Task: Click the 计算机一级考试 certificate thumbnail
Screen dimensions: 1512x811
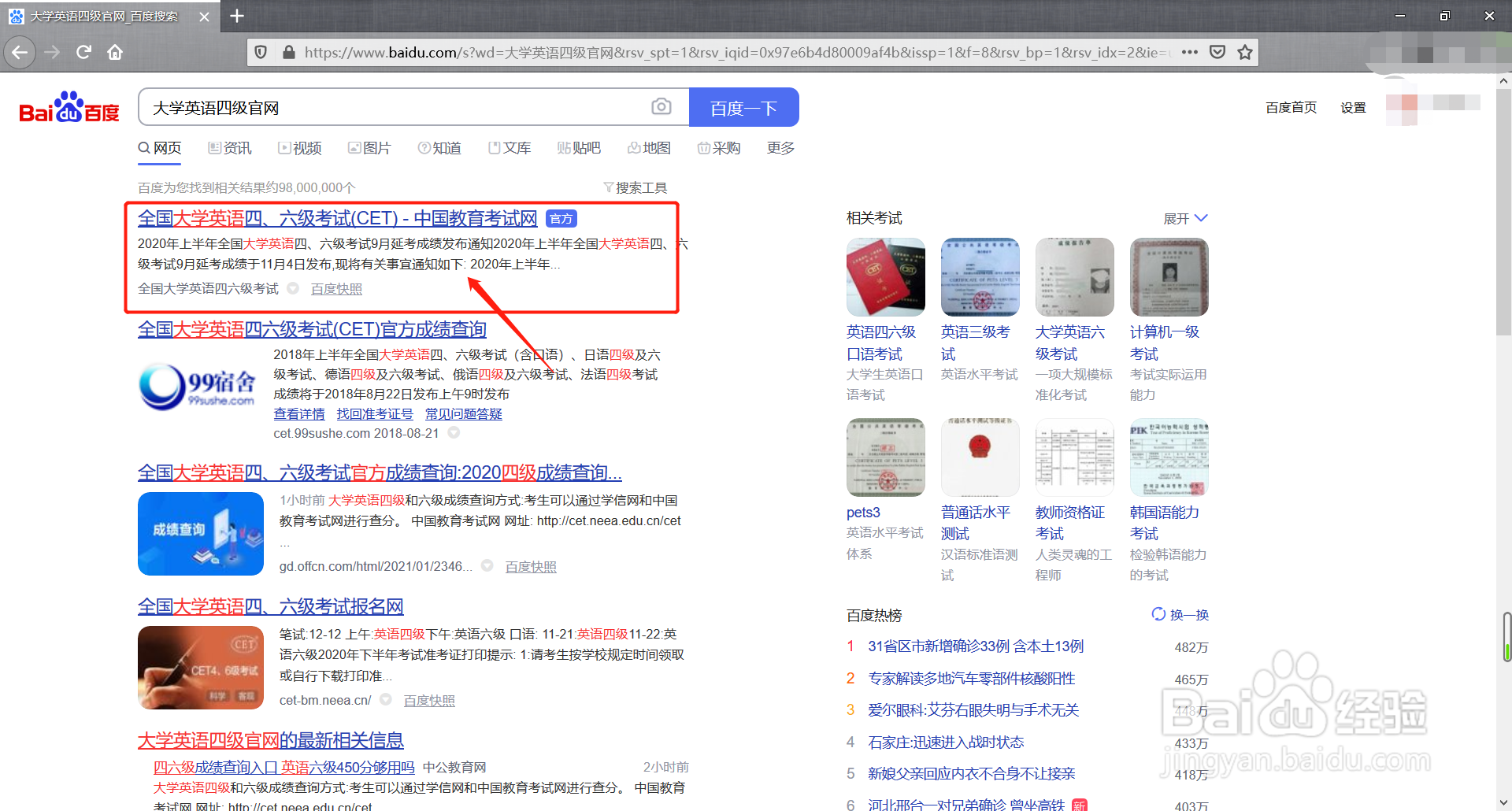Action: click(1169, 277)
